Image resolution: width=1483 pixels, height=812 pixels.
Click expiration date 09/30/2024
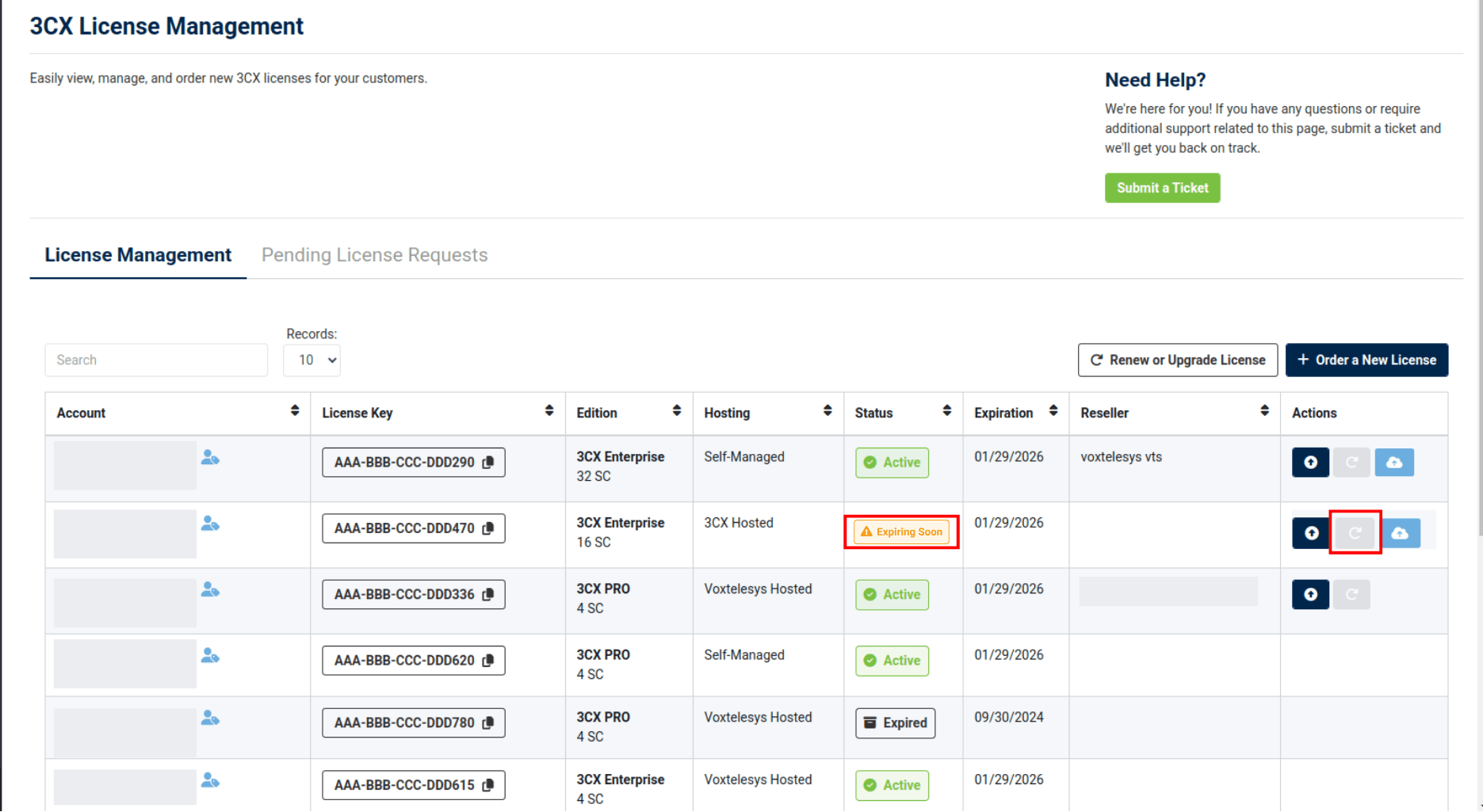1009,718
